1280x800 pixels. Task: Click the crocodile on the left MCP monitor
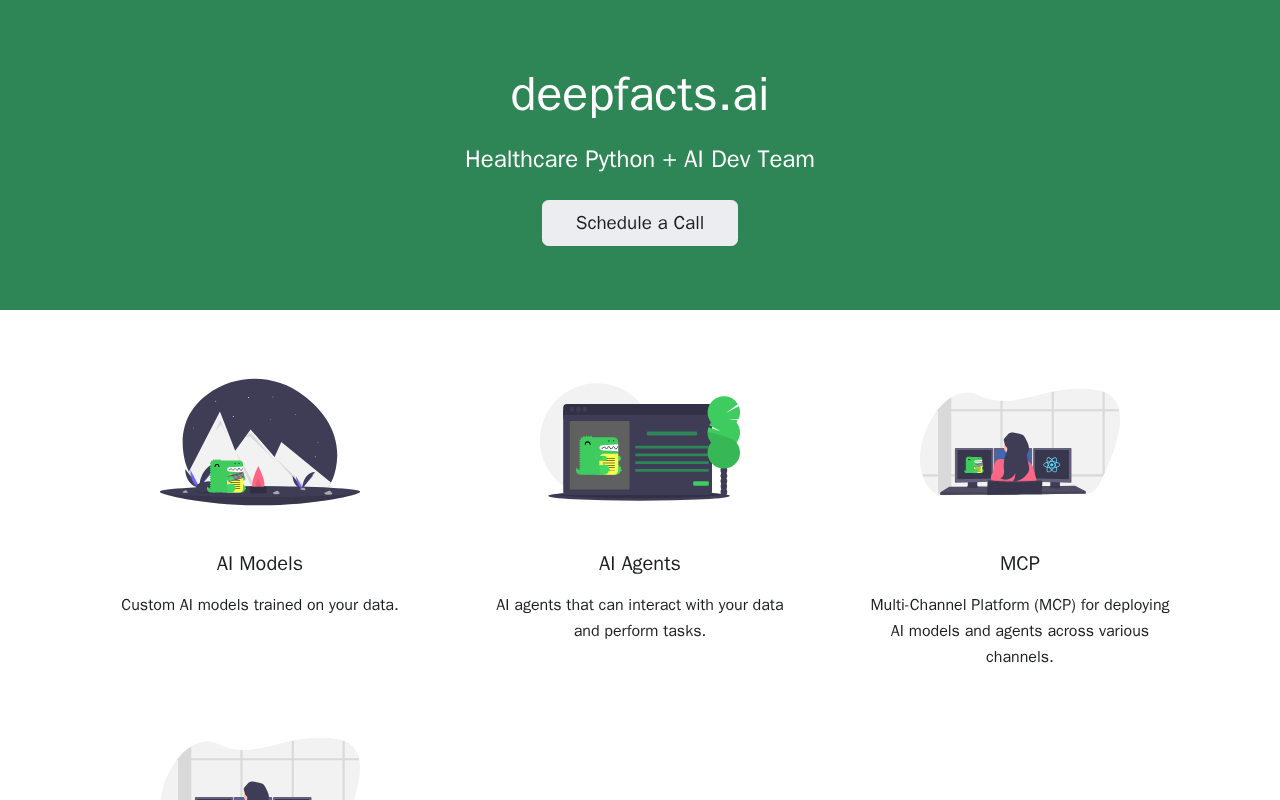tap(974, 465)
